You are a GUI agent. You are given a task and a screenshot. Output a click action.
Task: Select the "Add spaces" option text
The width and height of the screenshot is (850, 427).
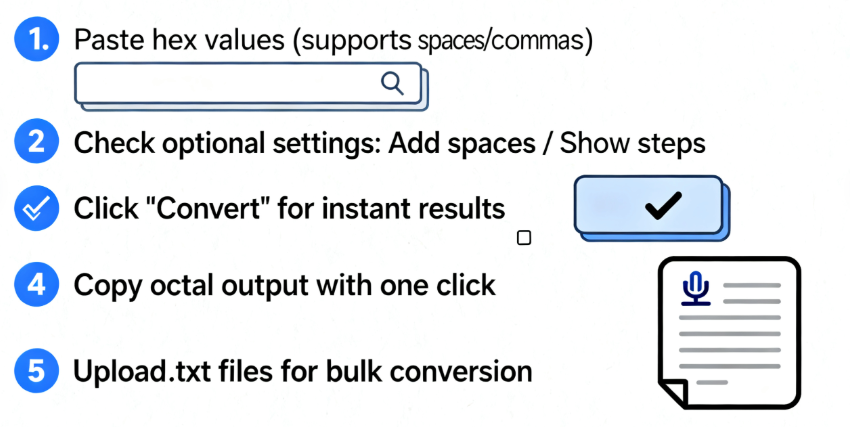coord(461,143)
